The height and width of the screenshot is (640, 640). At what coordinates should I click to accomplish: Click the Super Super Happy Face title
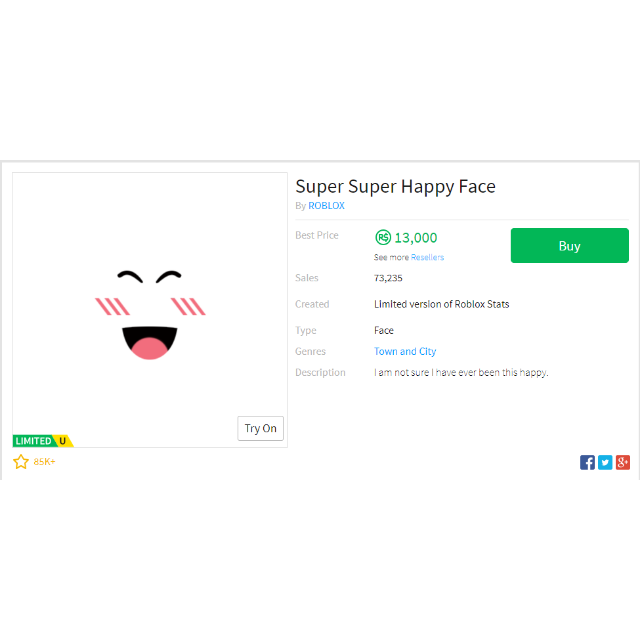(395, 187)
